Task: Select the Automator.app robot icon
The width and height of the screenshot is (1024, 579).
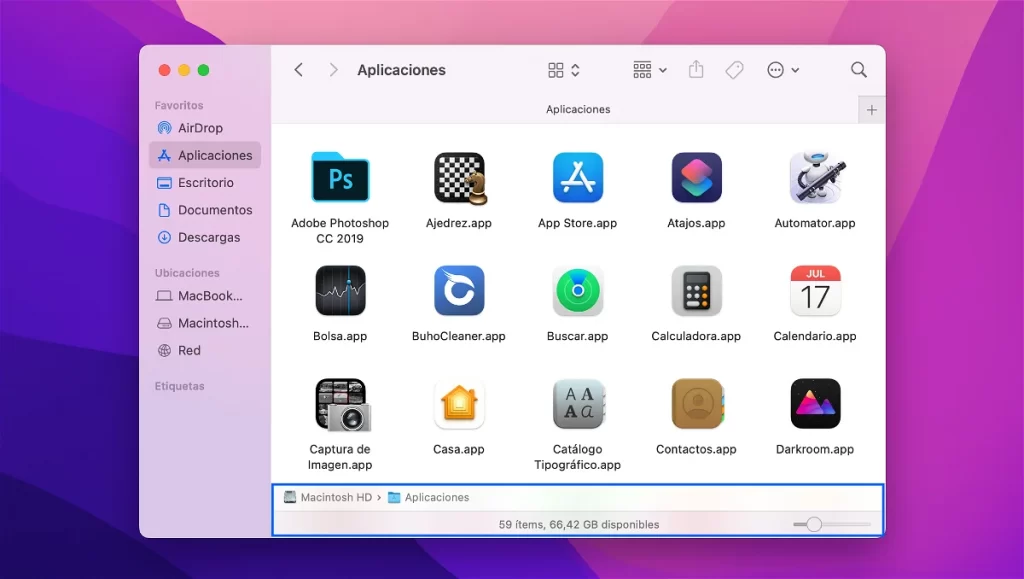Action: tap(816, 178)
